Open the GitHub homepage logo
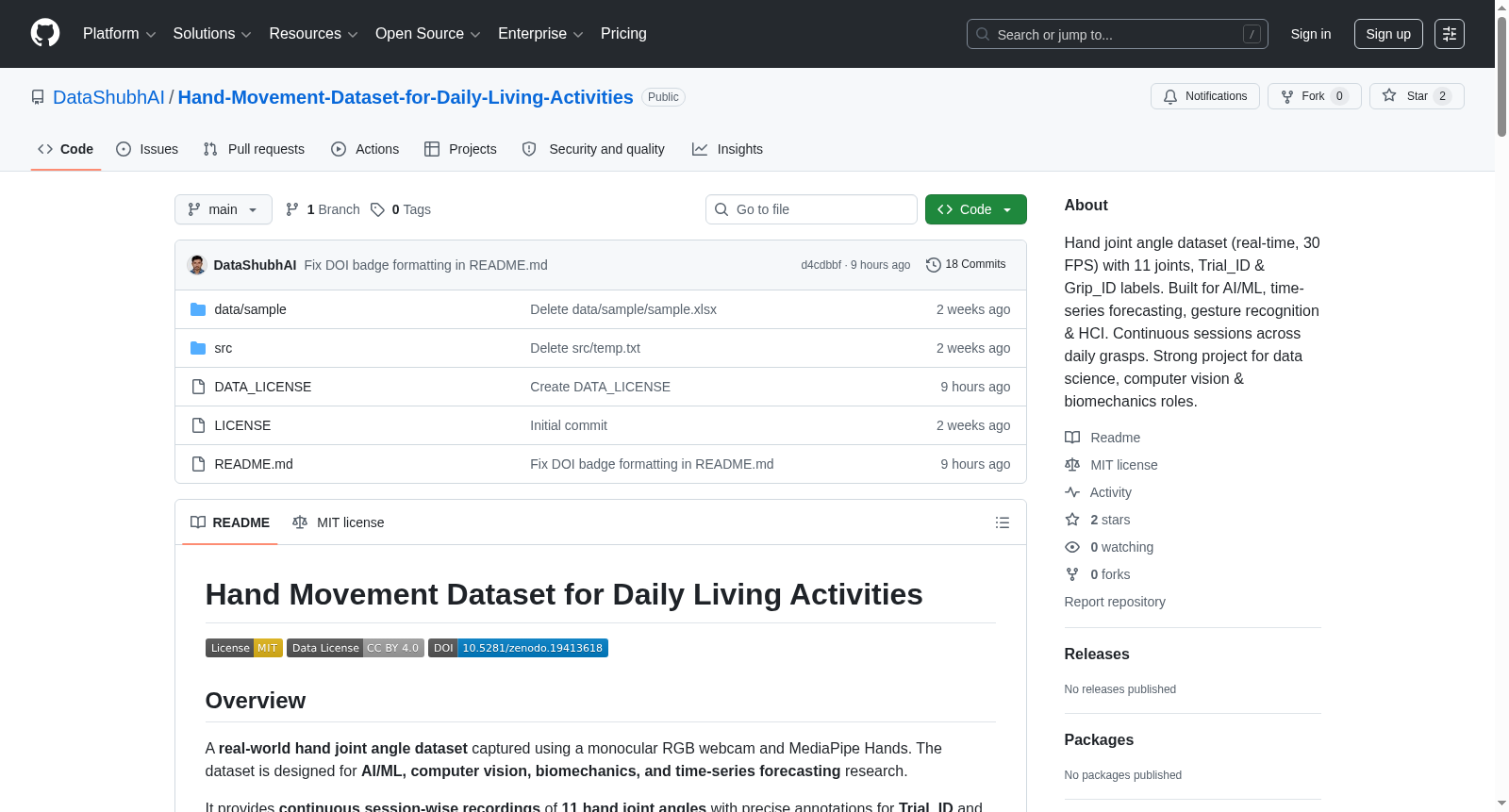This screenshot has width=1509, height=812. click(x=45, y=34)
